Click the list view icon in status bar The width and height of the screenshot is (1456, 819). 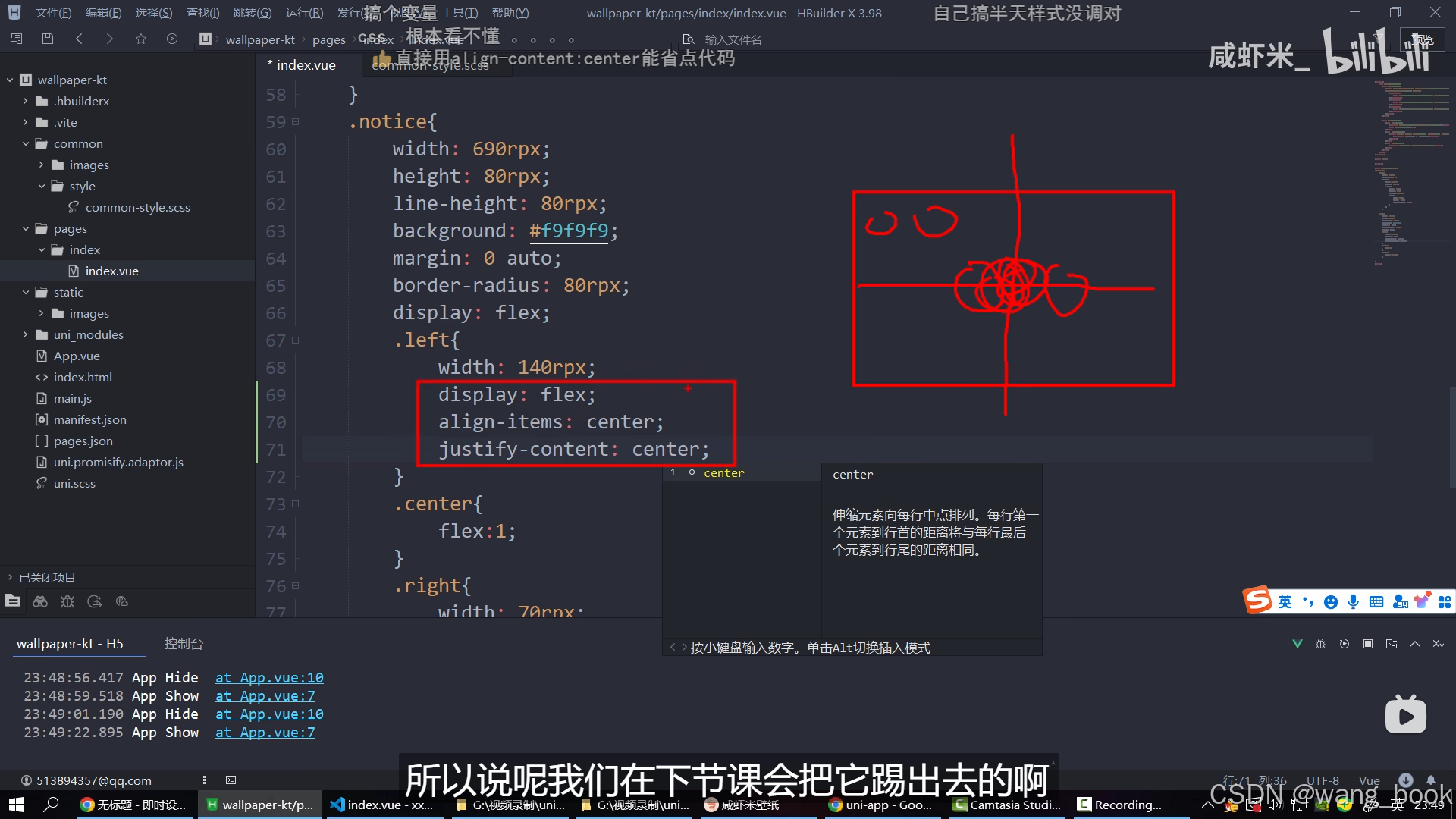coord(208,780)
